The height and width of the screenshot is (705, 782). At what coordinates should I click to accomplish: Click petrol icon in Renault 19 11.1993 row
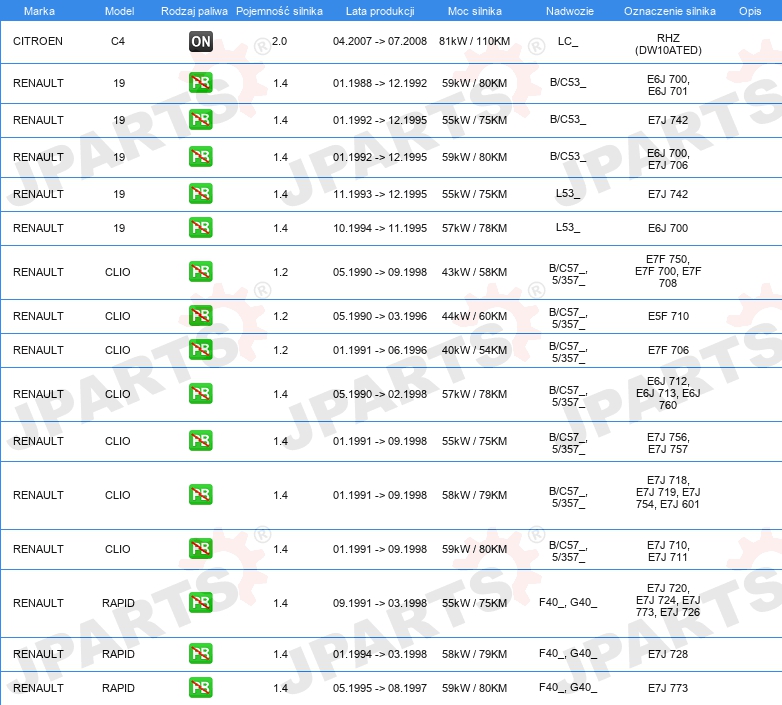[201, 194]
